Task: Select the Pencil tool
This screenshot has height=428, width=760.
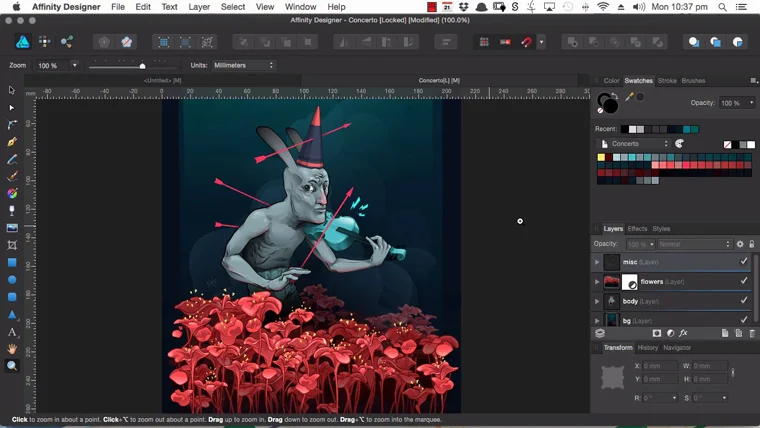Action: point(12,159)
